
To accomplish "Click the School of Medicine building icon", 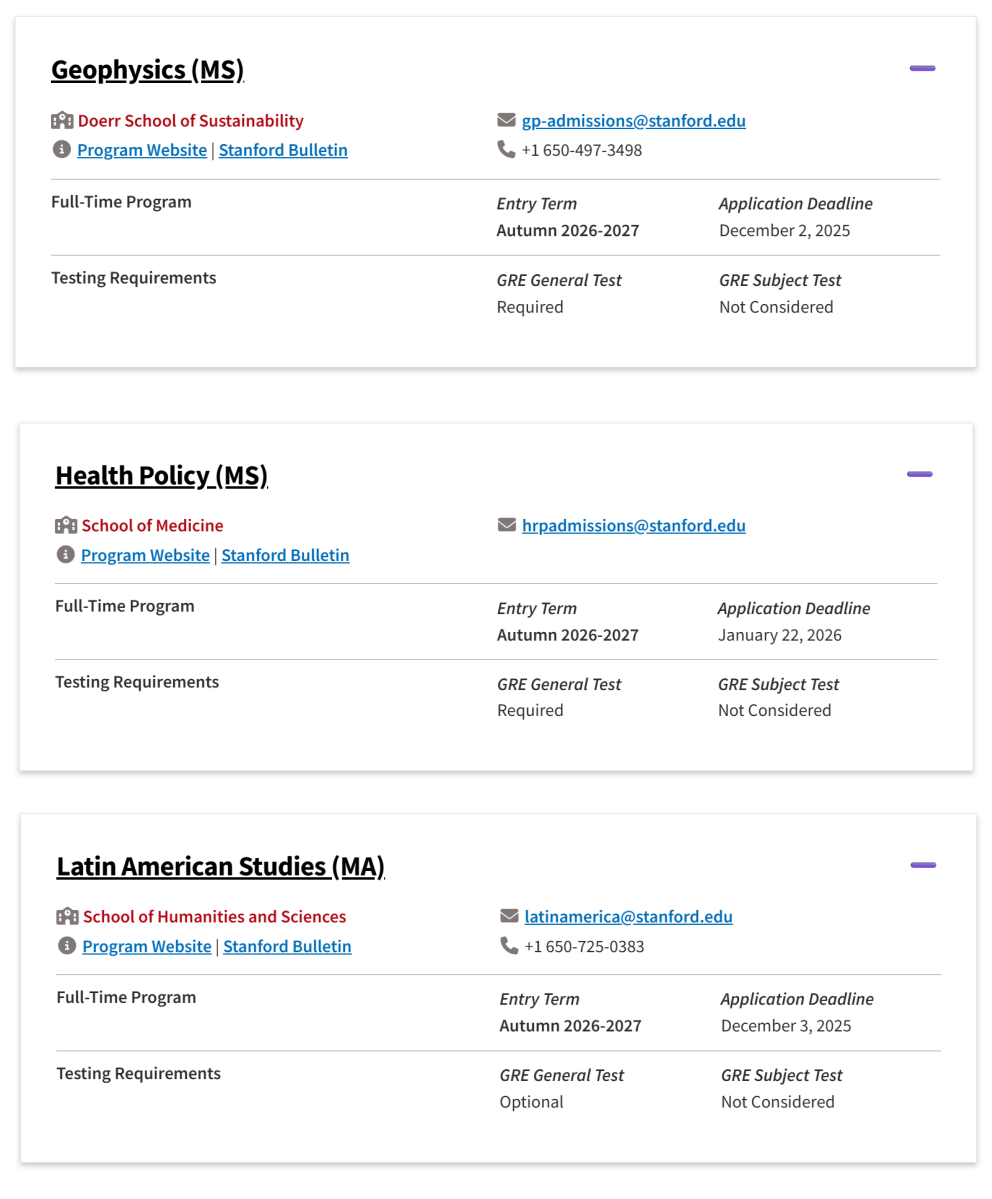I will coord(66,526).
